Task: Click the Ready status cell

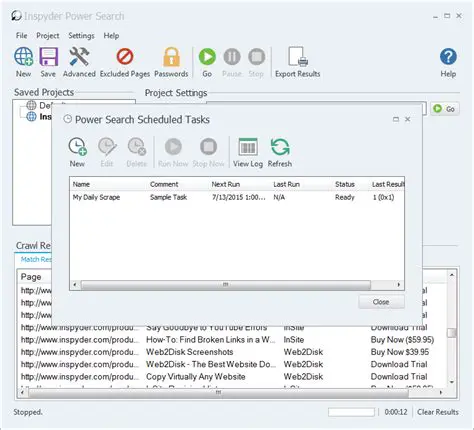Action: pos(345,197)
